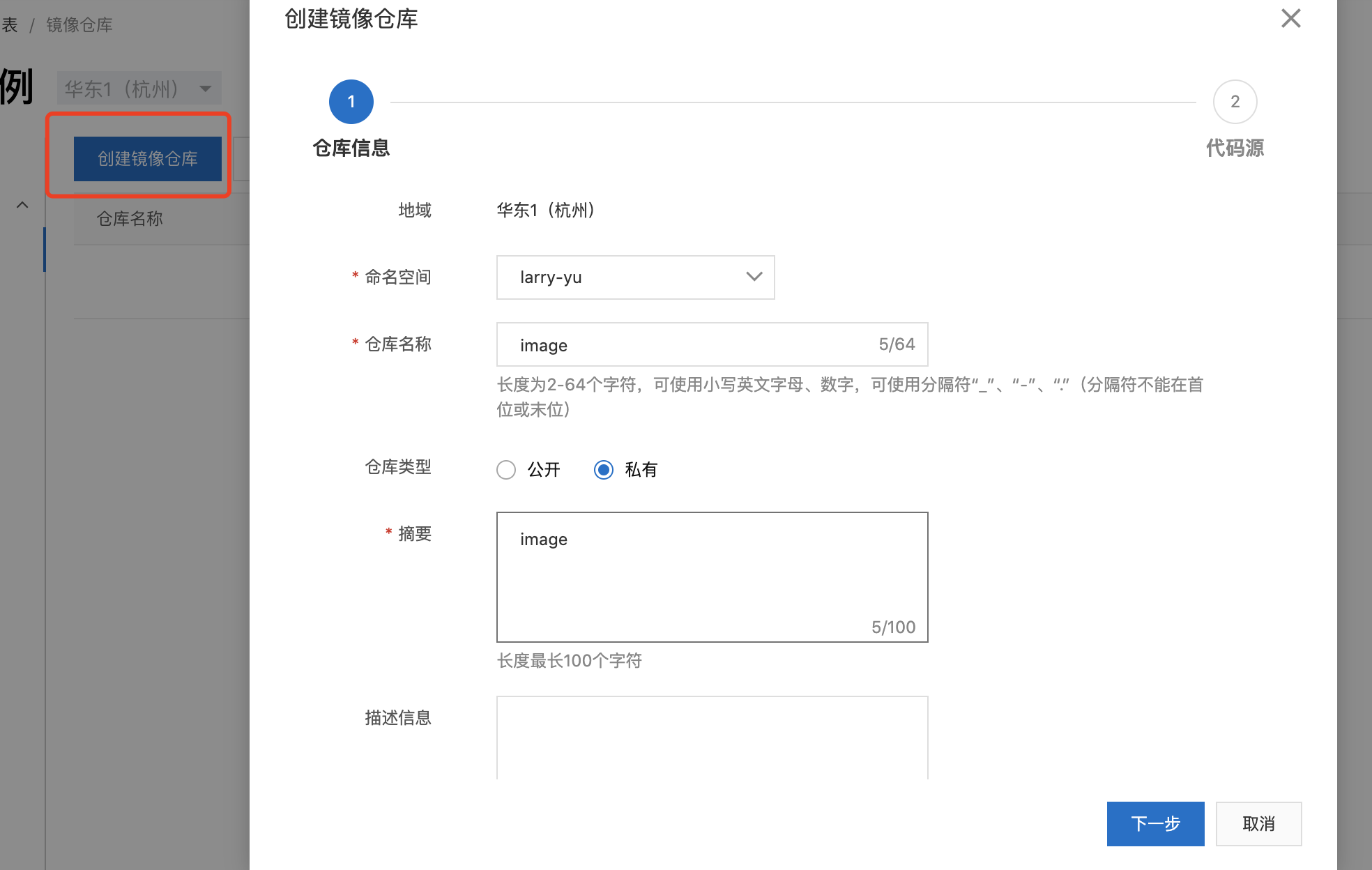Click step 2 circle 代码源
Image resolution: width=1372 pixels, height=870 pixels.
pos(1235,102)
